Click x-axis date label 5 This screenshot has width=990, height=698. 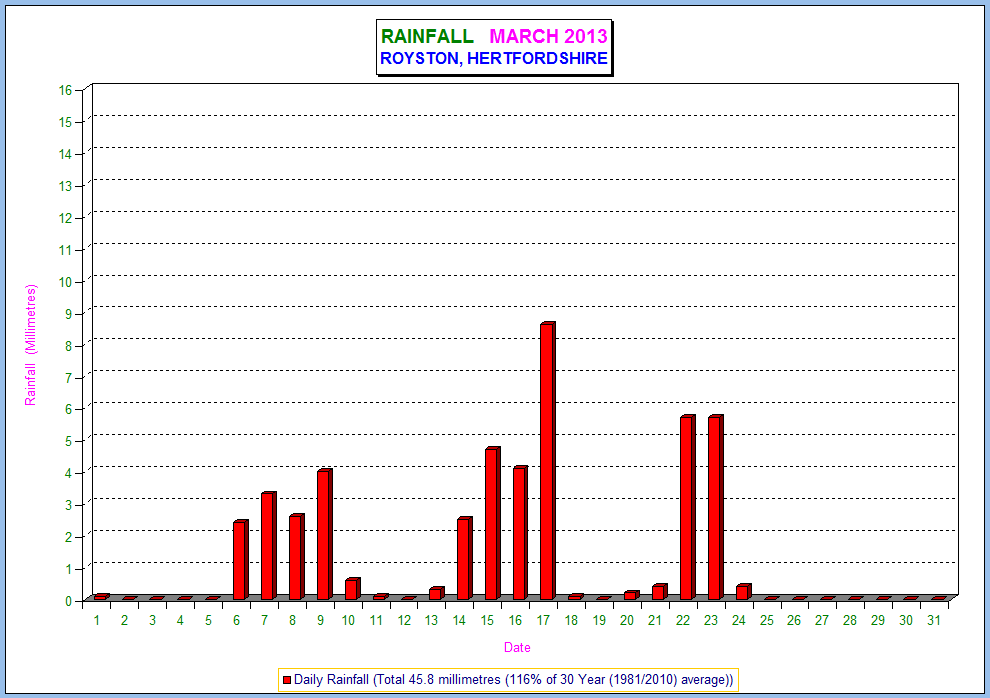[x=208, y=620]
